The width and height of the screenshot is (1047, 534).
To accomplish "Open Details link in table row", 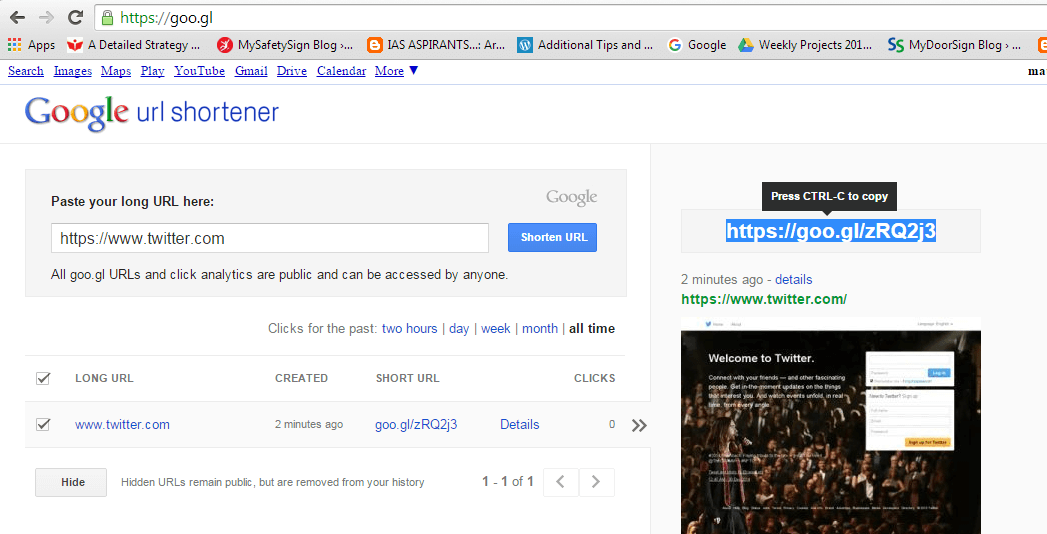I will click(x=519, y=425).
